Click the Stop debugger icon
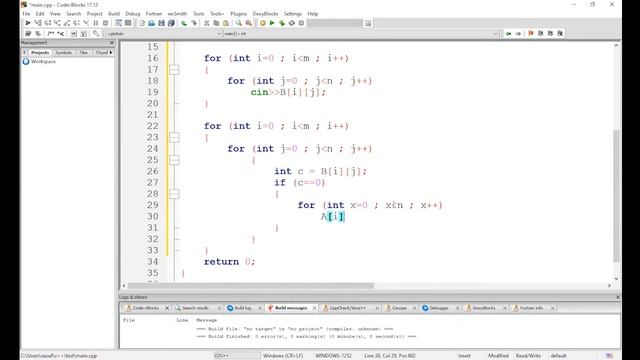The width and height of the screenshot is (640, 360). [x=105, y=23]
